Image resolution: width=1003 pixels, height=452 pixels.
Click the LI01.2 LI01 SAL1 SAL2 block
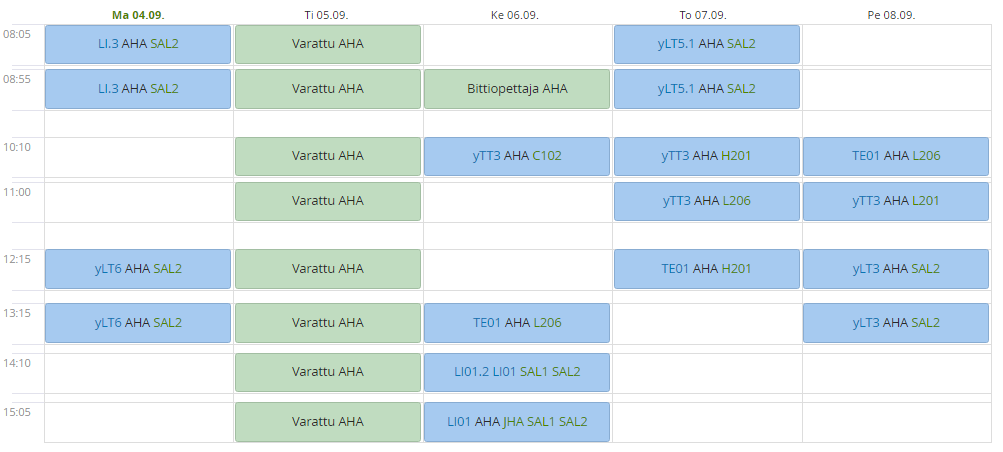coord(517,372)
